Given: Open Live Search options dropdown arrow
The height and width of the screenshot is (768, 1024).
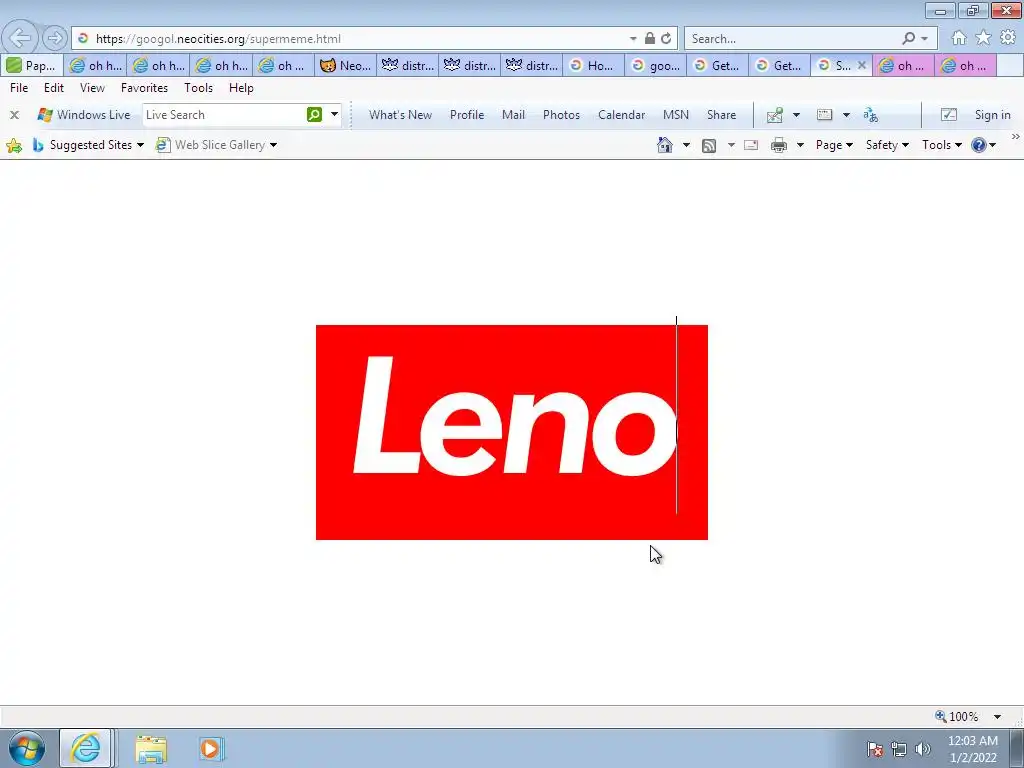Looking at the screenshot, I should (x=334, y=114).
